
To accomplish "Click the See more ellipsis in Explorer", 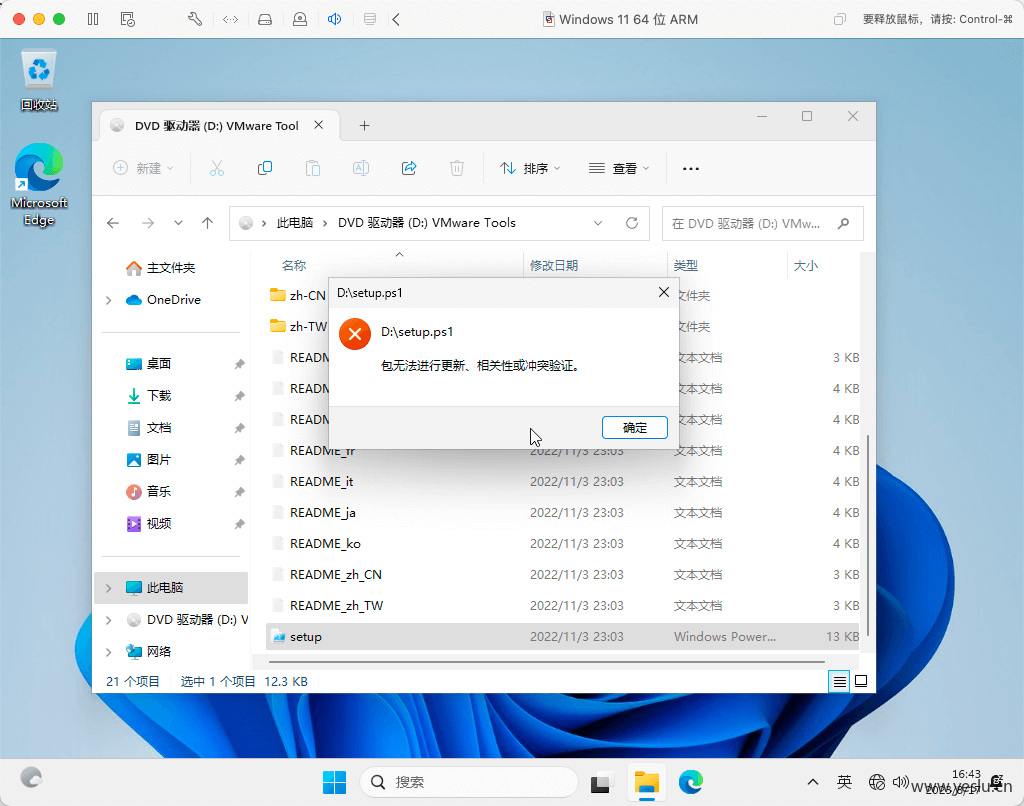I will tap(690, 169).
